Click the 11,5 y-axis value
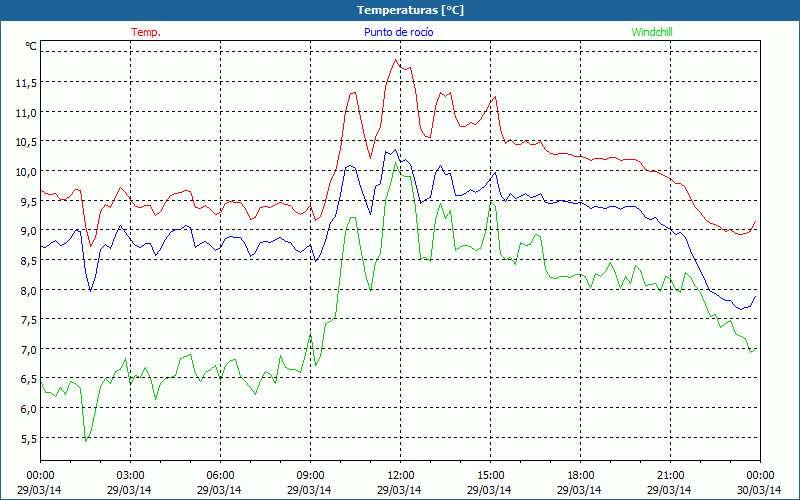Screen dimensions: 800x500 click(x=26, y=83)
